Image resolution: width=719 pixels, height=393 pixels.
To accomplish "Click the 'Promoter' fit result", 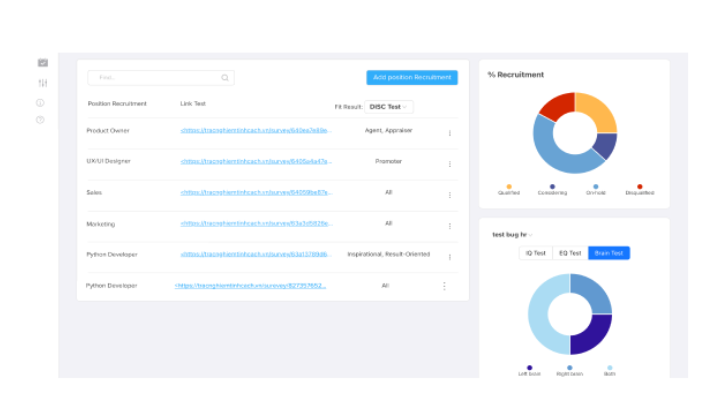I will tap(388, 161).
